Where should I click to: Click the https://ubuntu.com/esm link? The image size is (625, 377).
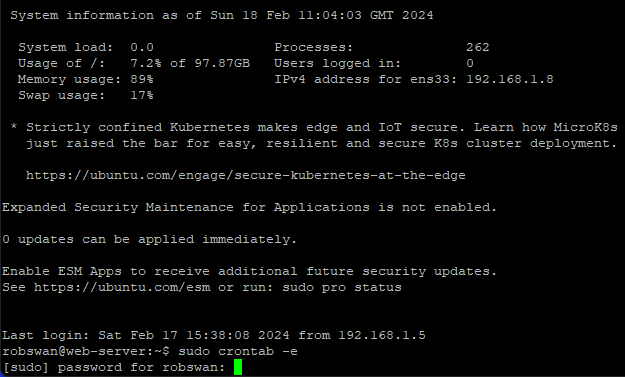point(122,287)
